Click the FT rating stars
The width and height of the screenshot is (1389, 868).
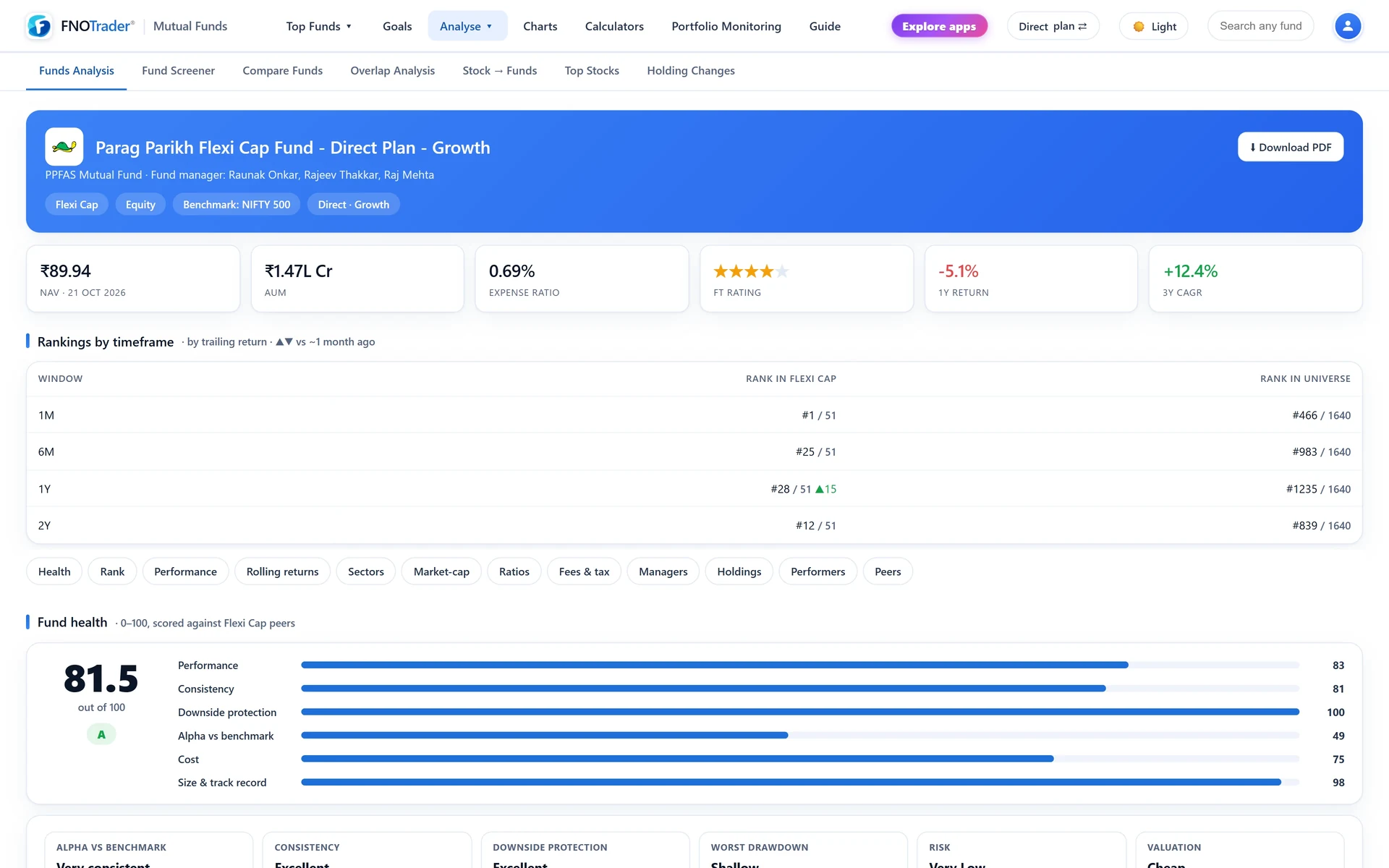(751, 271)
